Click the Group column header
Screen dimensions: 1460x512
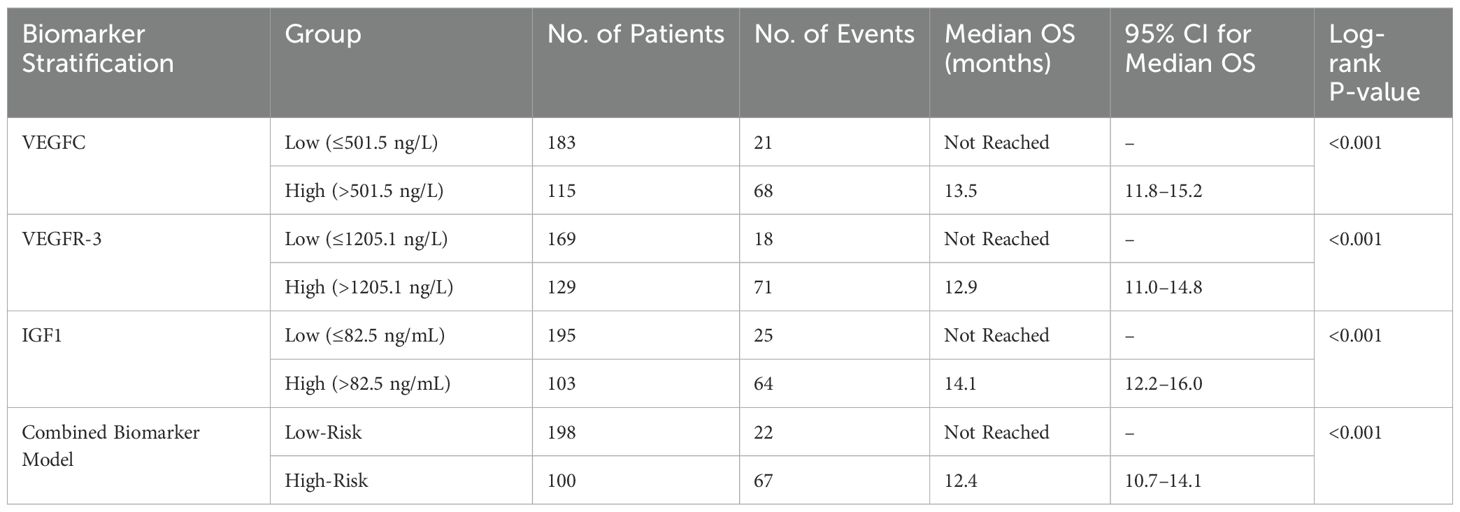point(323,35)
